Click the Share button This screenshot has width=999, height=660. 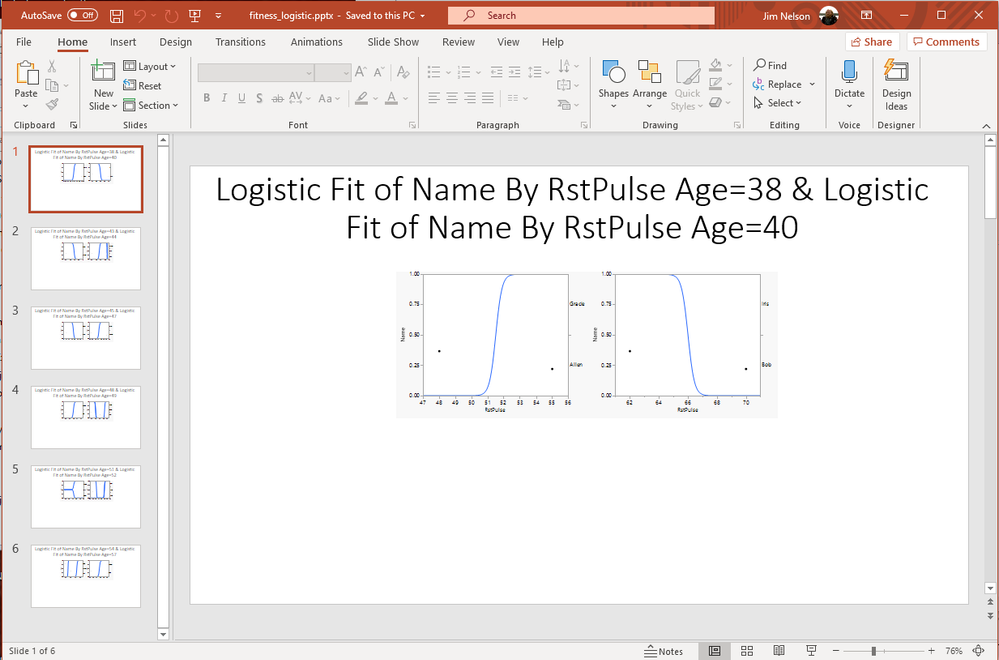[x=871, y=41]
